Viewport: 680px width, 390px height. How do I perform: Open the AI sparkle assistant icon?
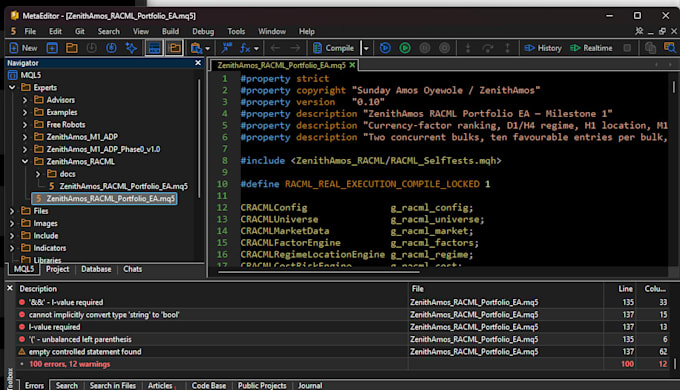pos(131,48)
